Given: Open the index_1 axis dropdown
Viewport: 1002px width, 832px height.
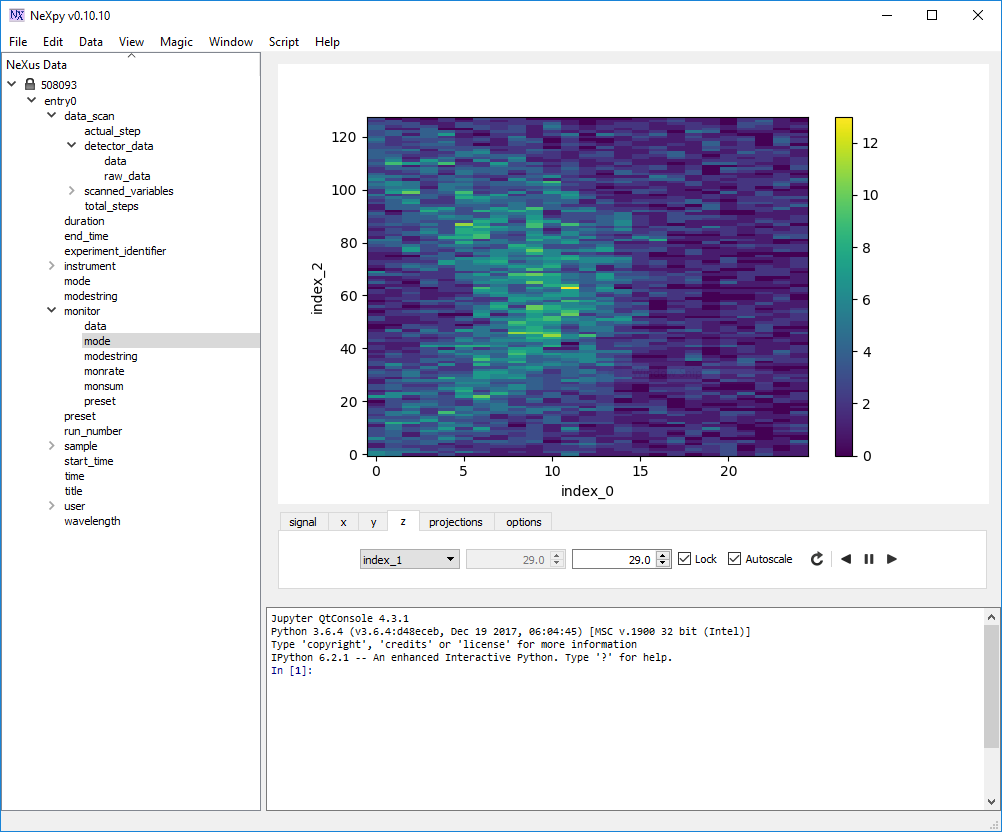Looking at the screenshot, I should (409, 560).
